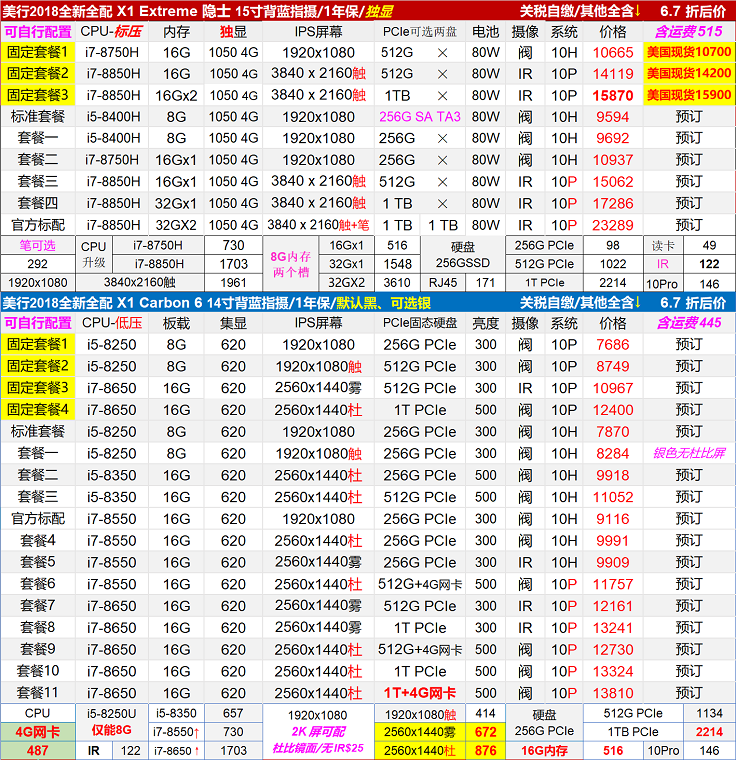Click the blue 笔可选 cell
The width and height of the screenshot is (736, 760).
[38, 245]
